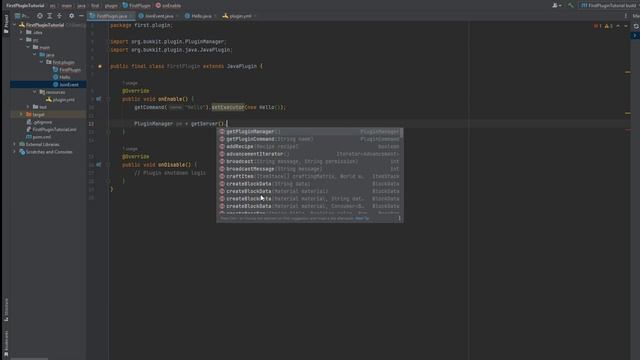640x360 pixels.
Task: Click Expand All in the project panel toolbar
Action: [49, 16]
